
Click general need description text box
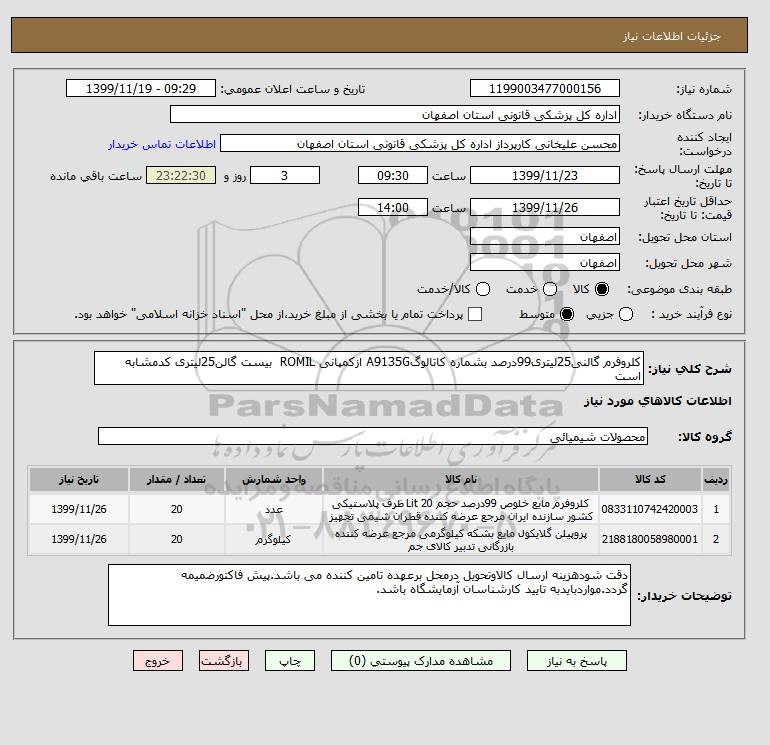tap(369, 368)
